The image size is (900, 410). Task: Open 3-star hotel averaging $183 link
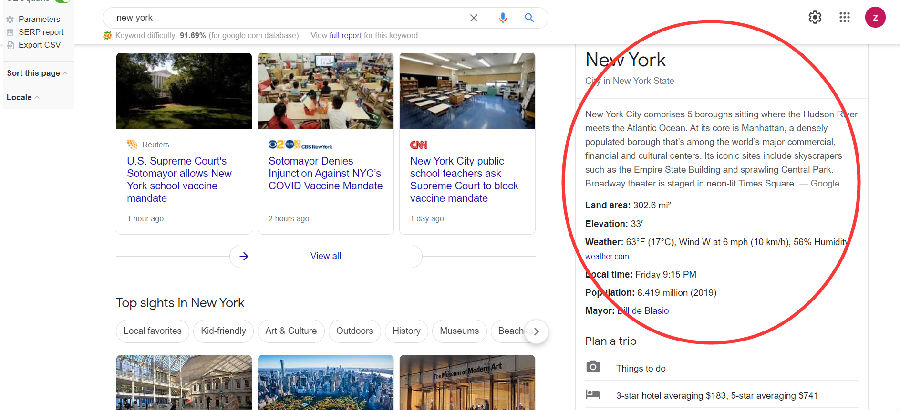pyautogui.click(x=717, y=396)
